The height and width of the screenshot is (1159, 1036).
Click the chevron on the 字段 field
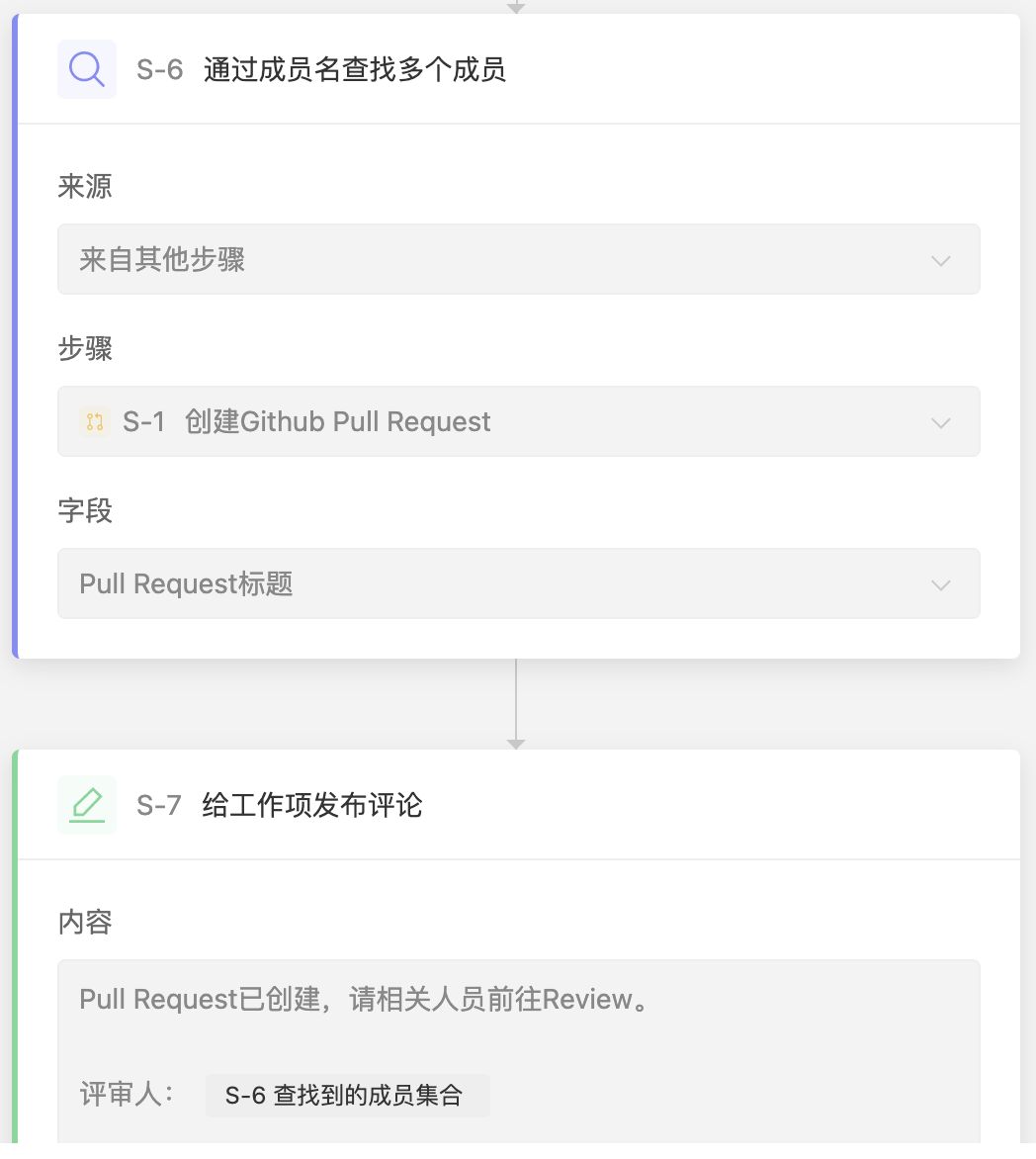pyautogui.click(x=940, y=583)
